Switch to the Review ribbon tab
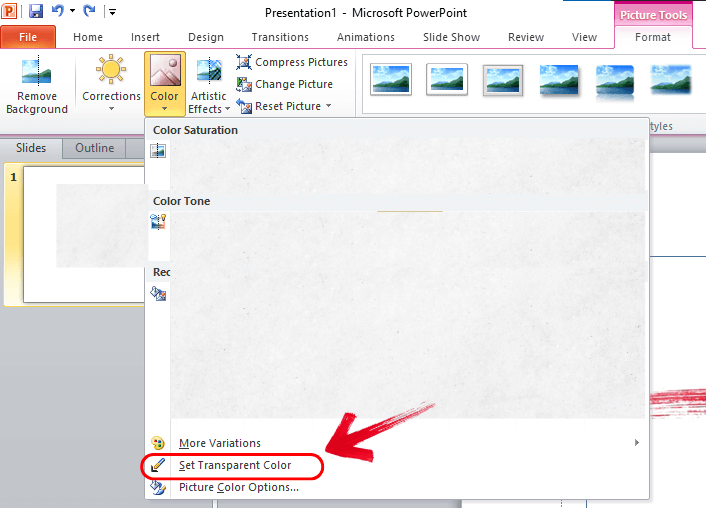Screen dimensions: 706x508 coord(526,37)
